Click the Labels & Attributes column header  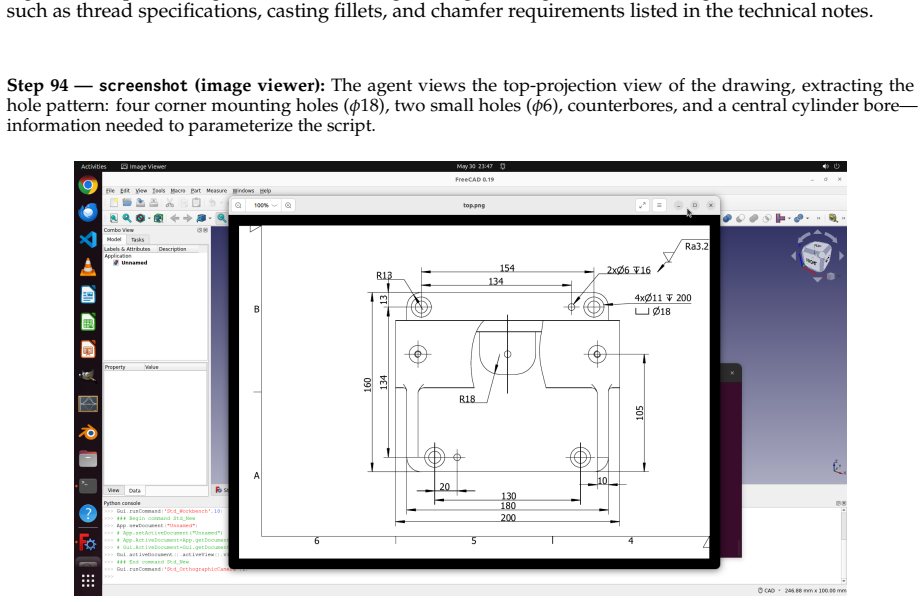pos(127,249)
